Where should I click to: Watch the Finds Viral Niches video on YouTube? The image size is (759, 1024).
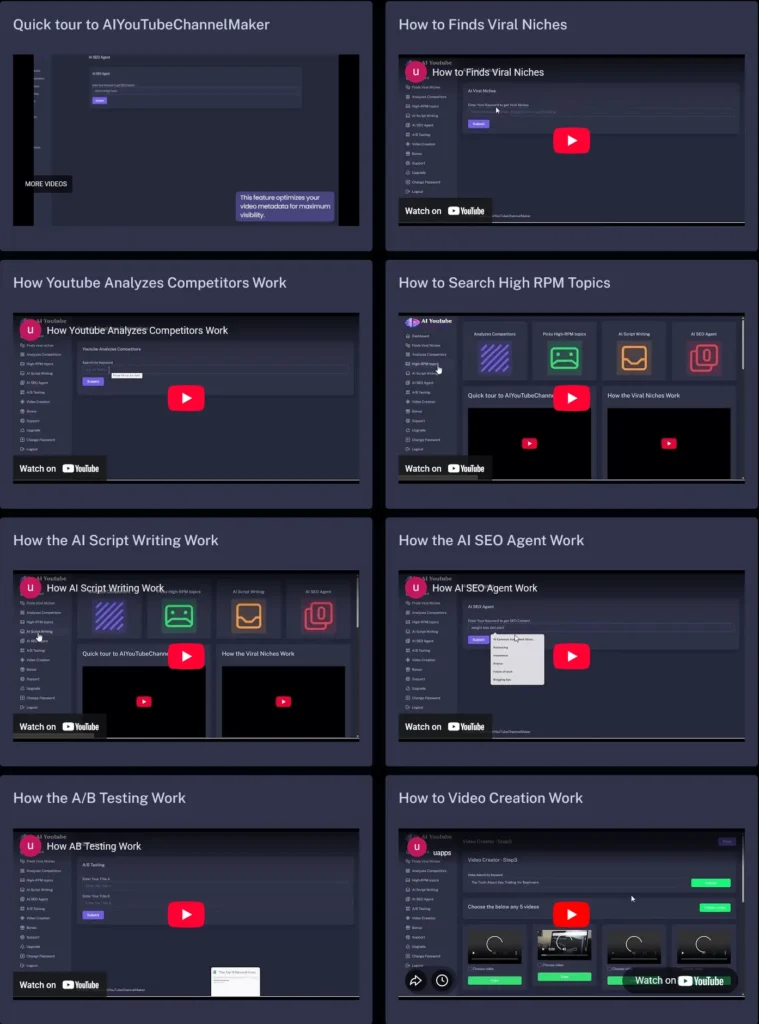pos(445,211)
